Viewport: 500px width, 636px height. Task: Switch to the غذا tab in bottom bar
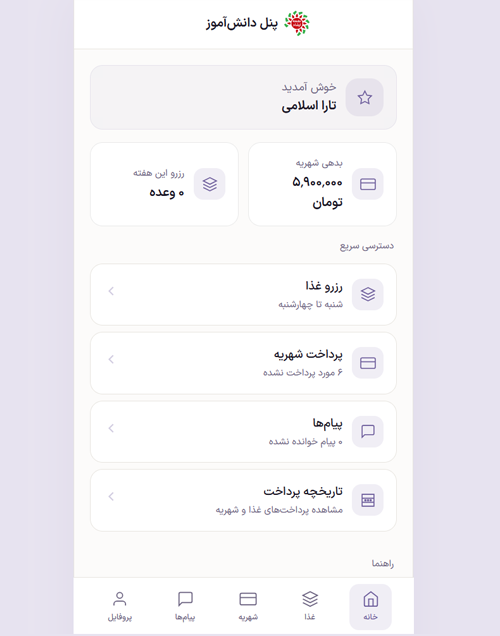point(310,606)
